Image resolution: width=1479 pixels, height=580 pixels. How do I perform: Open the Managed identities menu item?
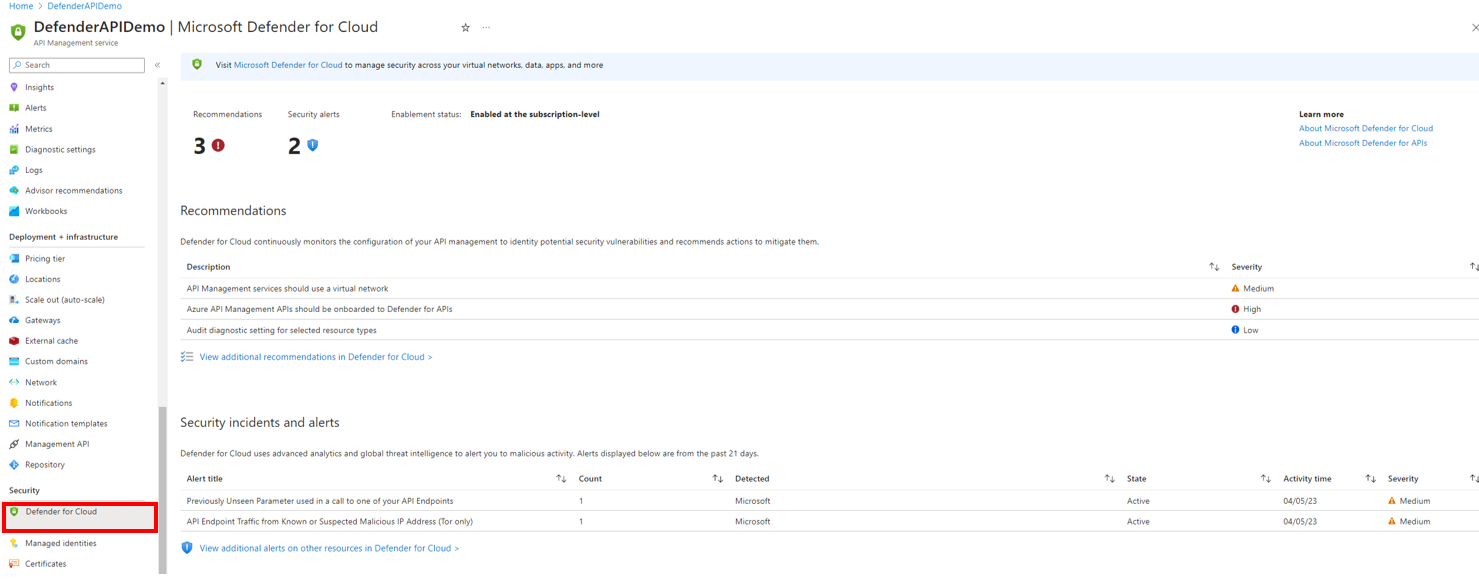click(60, 543)
